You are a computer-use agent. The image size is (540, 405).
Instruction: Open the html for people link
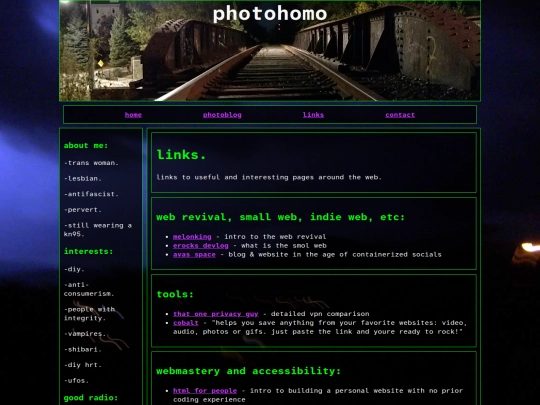pyautogui.click(x=205, y=391)
